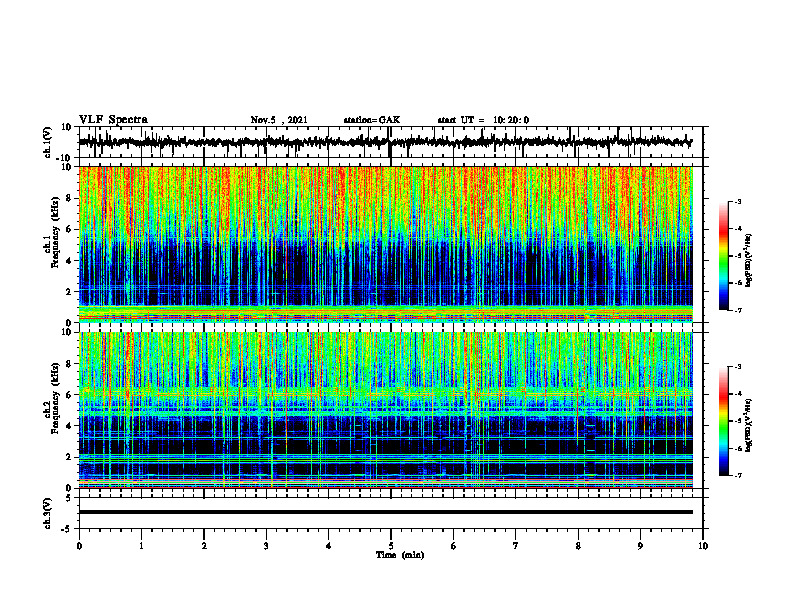Click the time-axis tick label "9"
Viewport: 792px width, 612px height.
(x=640, y=546)
